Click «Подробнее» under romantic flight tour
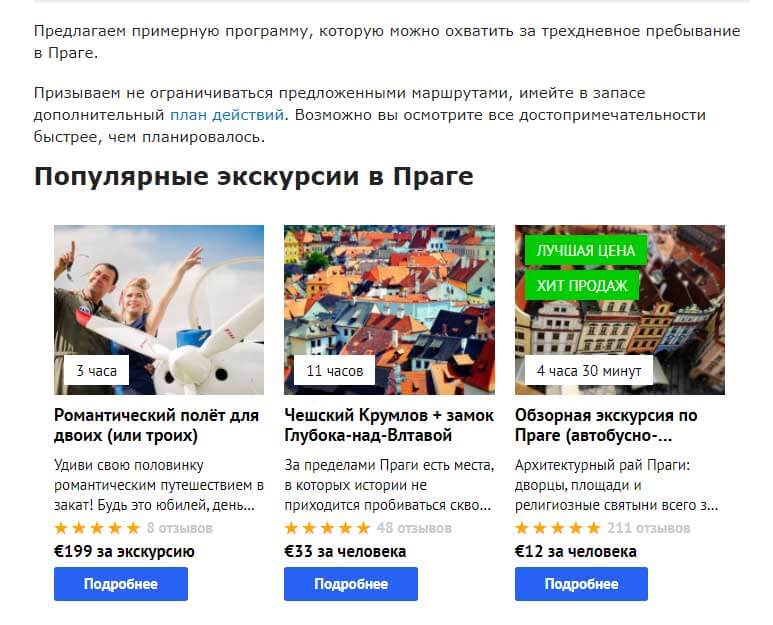Viewport: 773px width, 625px height. [x=121, y=584]
